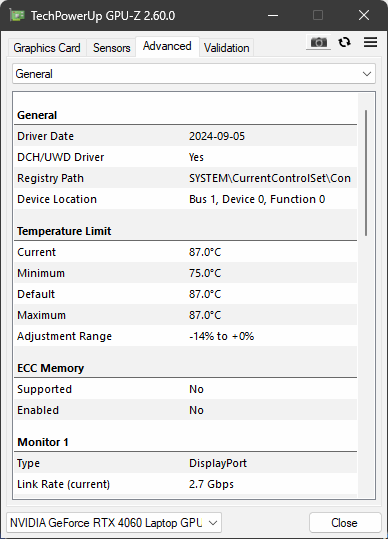The height and width of the screenshot is (539, 388).
Task: Click the General section header in list
Action: click(37, 115)
